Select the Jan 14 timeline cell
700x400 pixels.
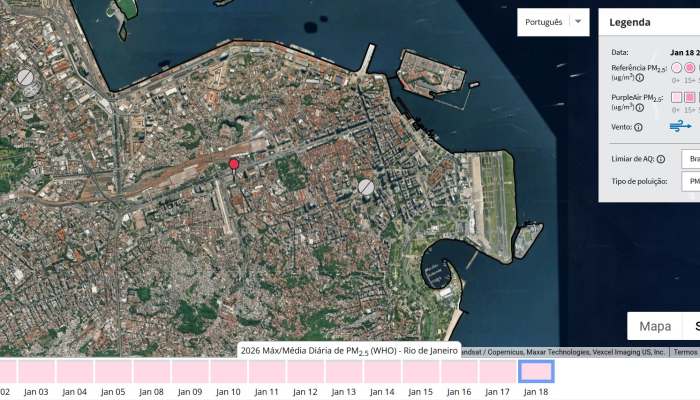point(383,371)
